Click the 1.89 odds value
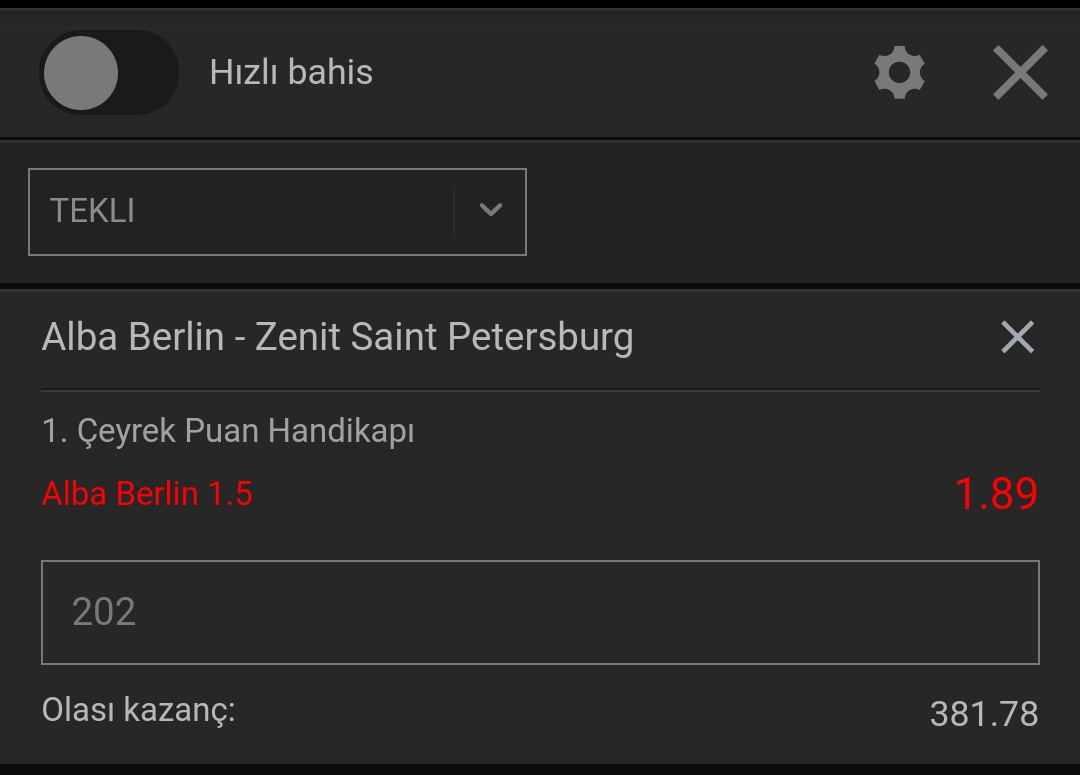1080x775 pixels. (996, 493)
